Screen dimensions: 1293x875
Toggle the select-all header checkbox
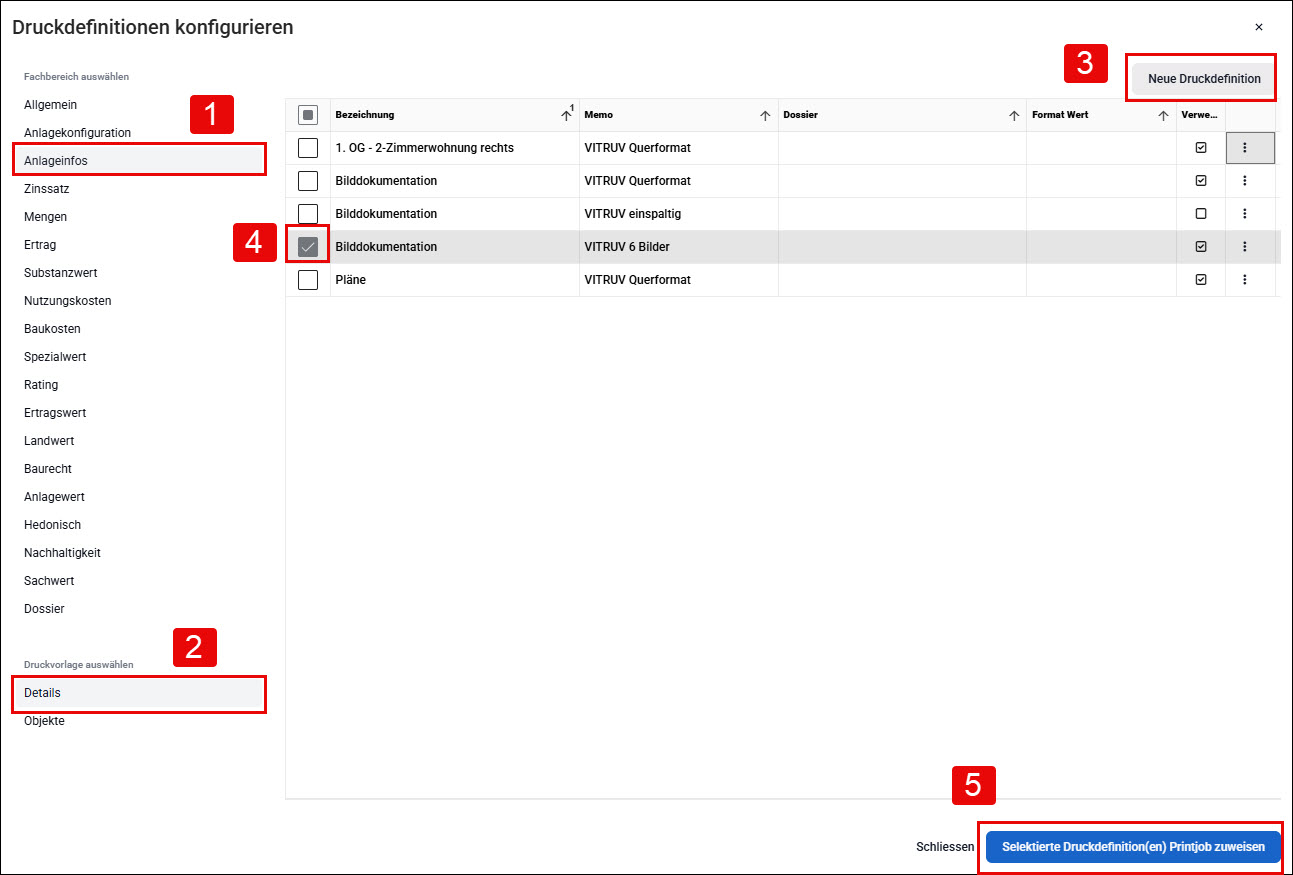coord(308,115)
